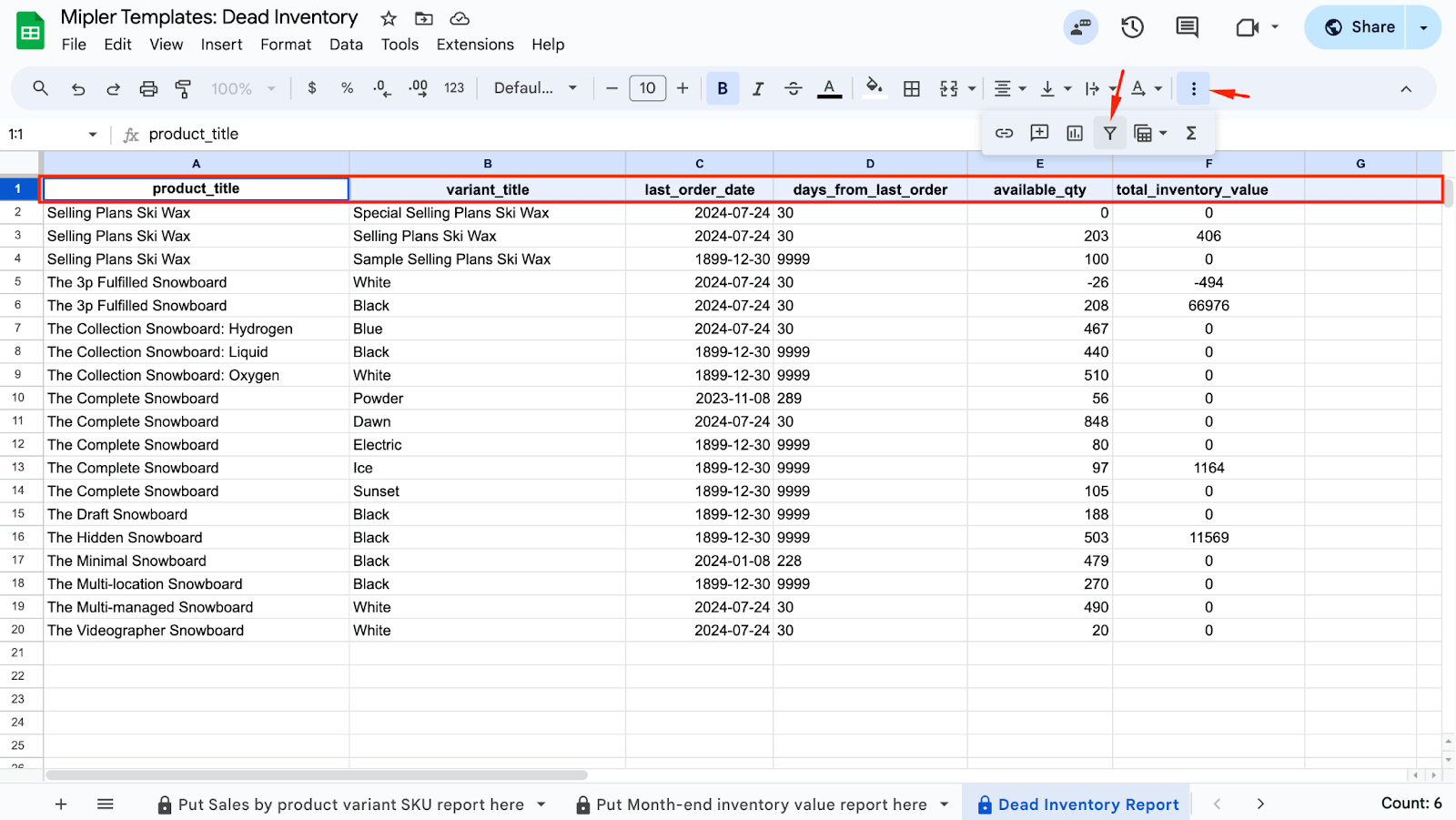Screen dimensions: 1456x820
Task: Toggle Strikethrough formatting
Action: tap(793, 88)
